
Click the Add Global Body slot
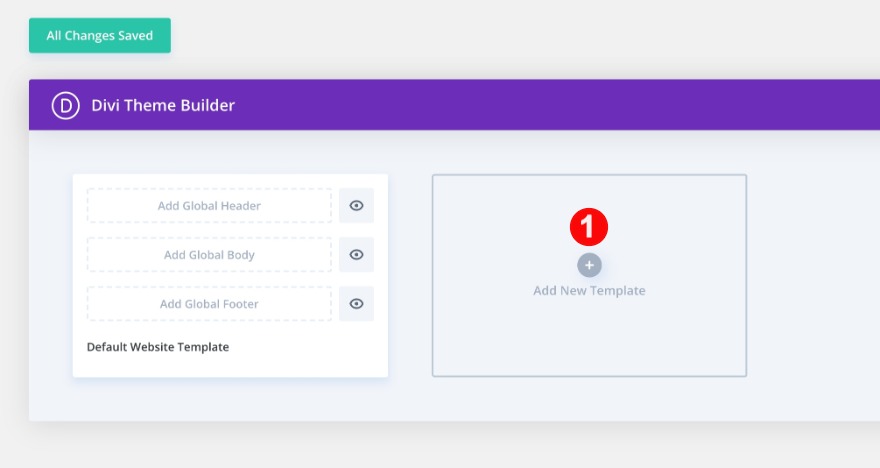(x=209, y=255)
